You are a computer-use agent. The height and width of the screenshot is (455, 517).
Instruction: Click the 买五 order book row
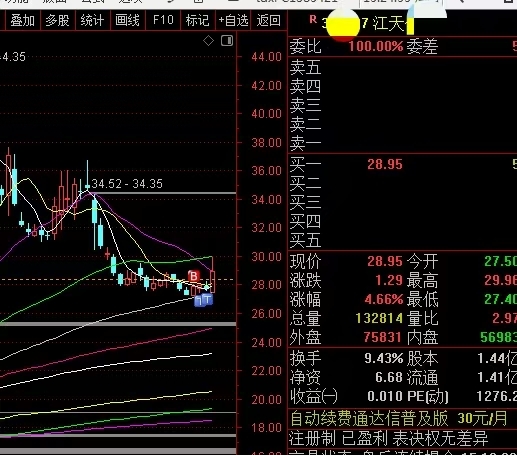[x=403, y=240]
